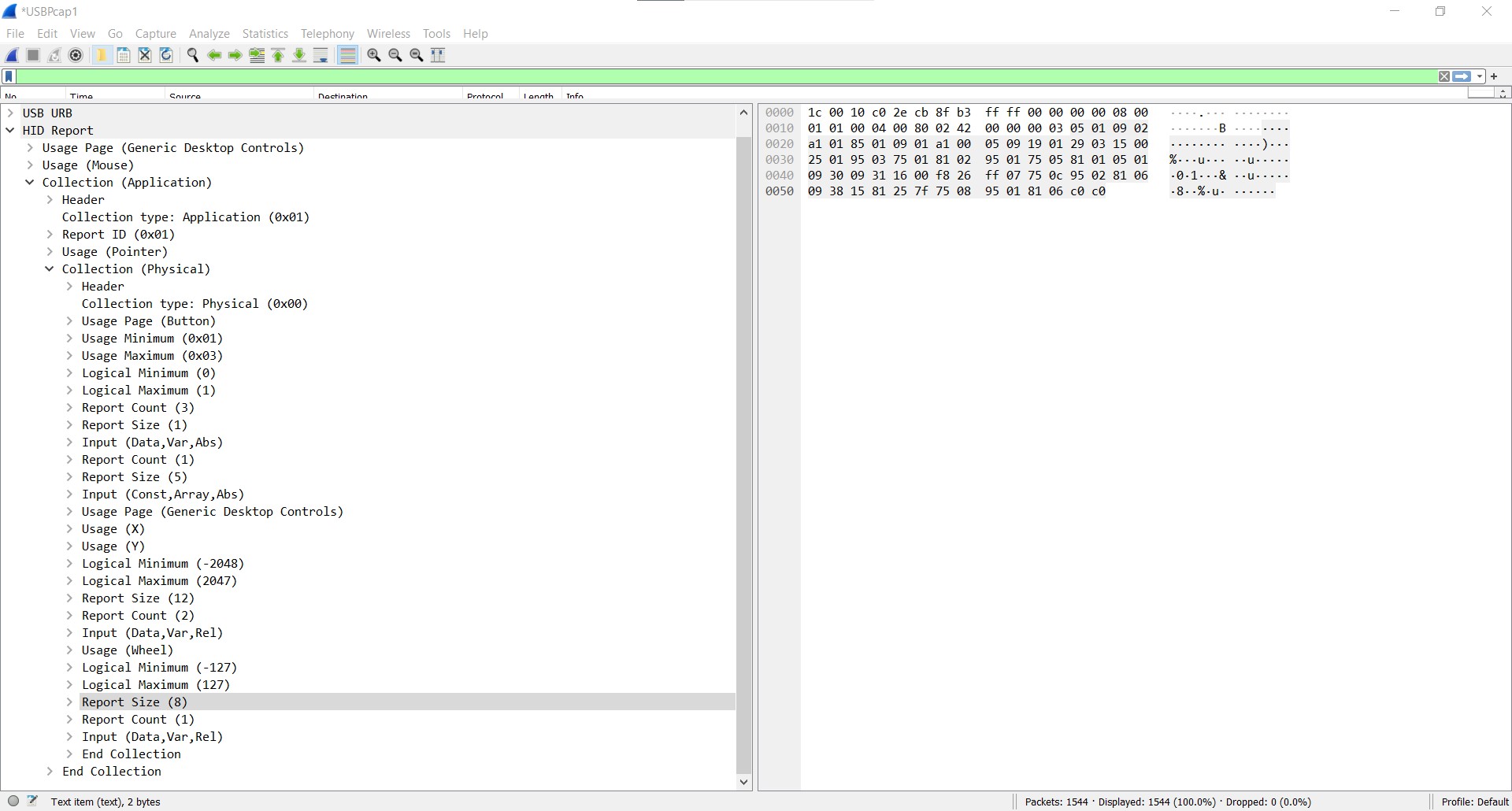Go back to previous packet
The height and width of the screenshot is (811, 1512).
coord(213,55)
